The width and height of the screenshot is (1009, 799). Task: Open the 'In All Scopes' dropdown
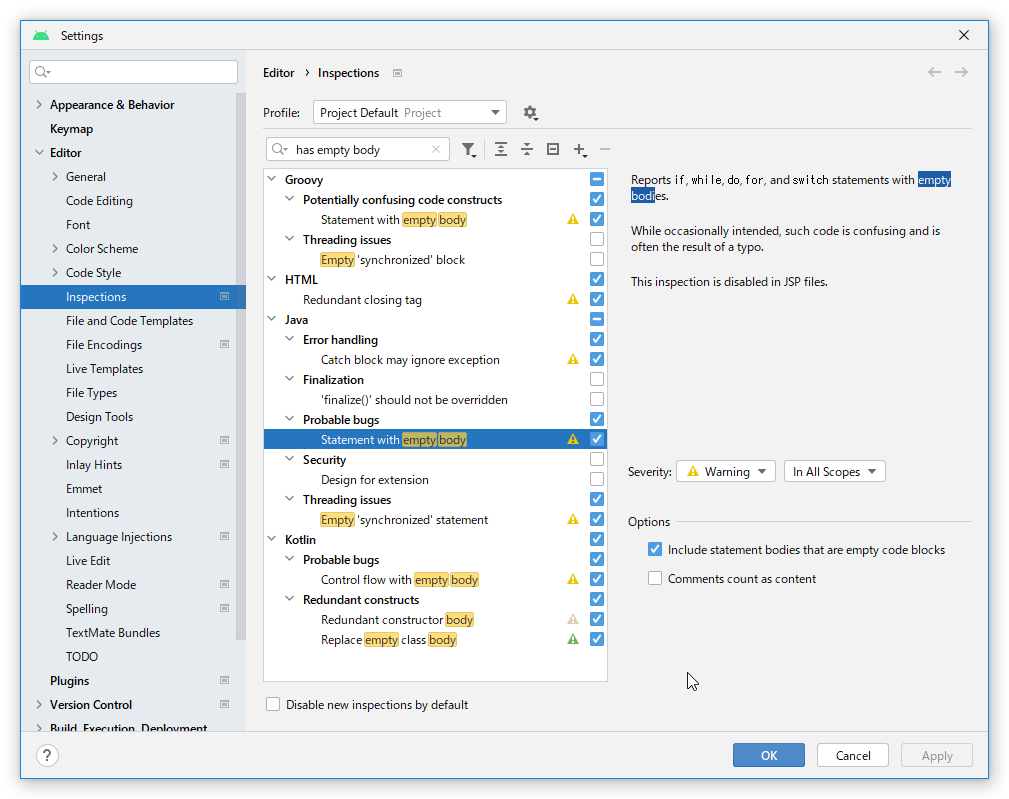[x=835, y=471]
